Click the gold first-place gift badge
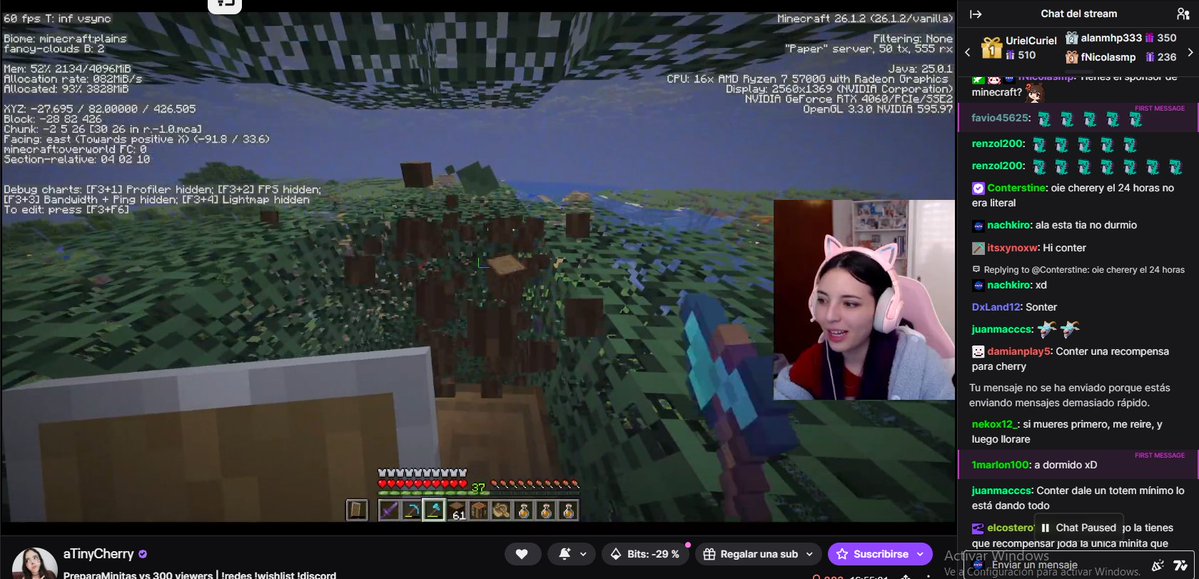This screenshot has height=579, width=1199. (992, 47)
